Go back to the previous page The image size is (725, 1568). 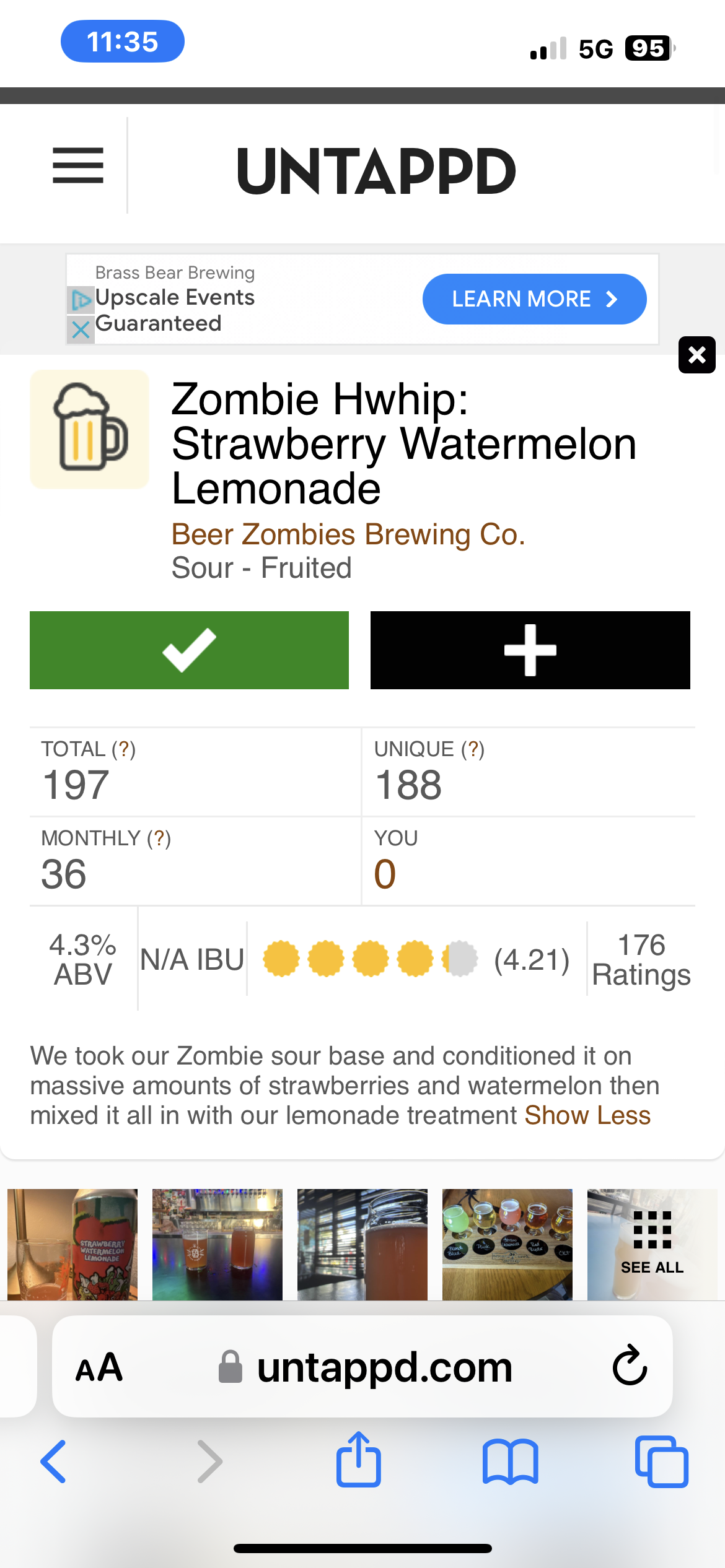click(x=54, y=1461)
